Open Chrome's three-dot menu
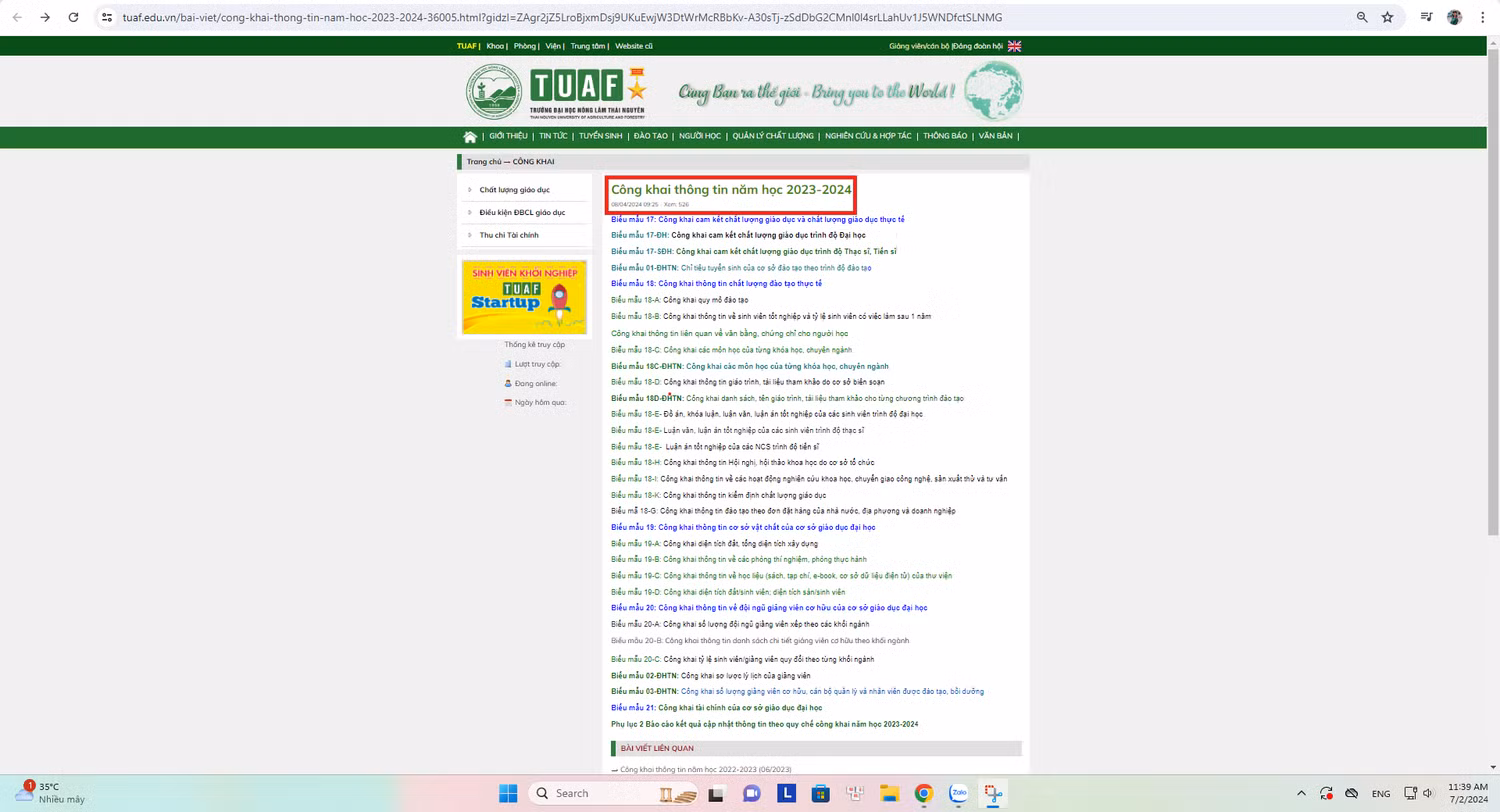The image size is (1500, 812). point(1482,17)
